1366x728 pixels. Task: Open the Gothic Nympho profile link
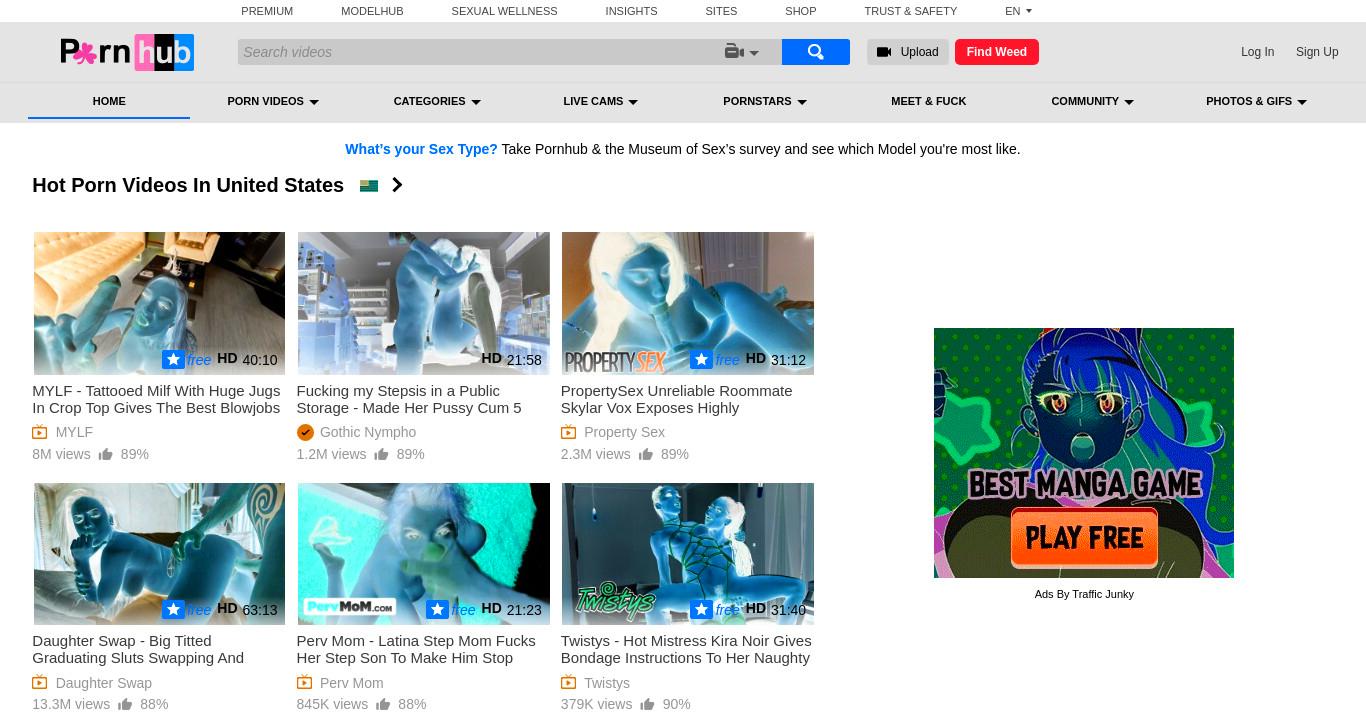(x=368, y=432)
